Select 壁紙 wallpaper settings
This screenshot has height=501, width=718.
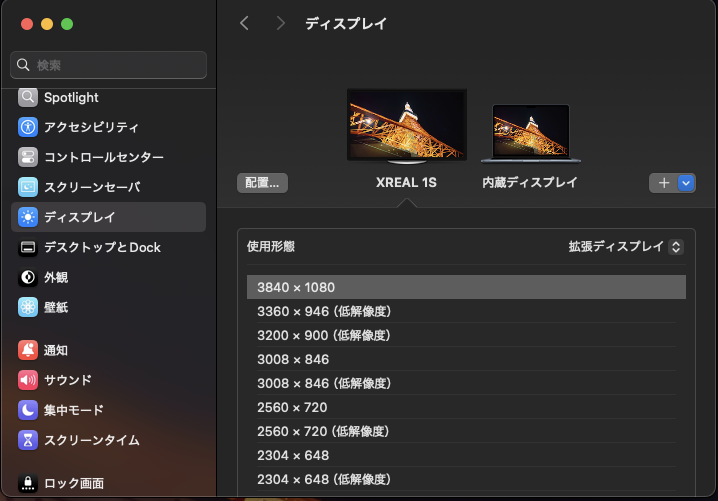108,307
